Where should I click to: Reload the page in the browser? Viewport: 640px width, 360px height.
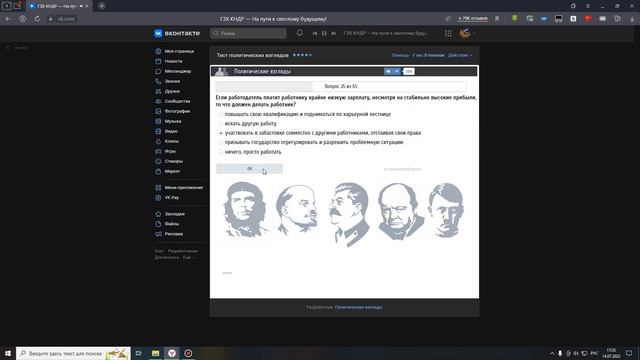(x=37, y=19)
